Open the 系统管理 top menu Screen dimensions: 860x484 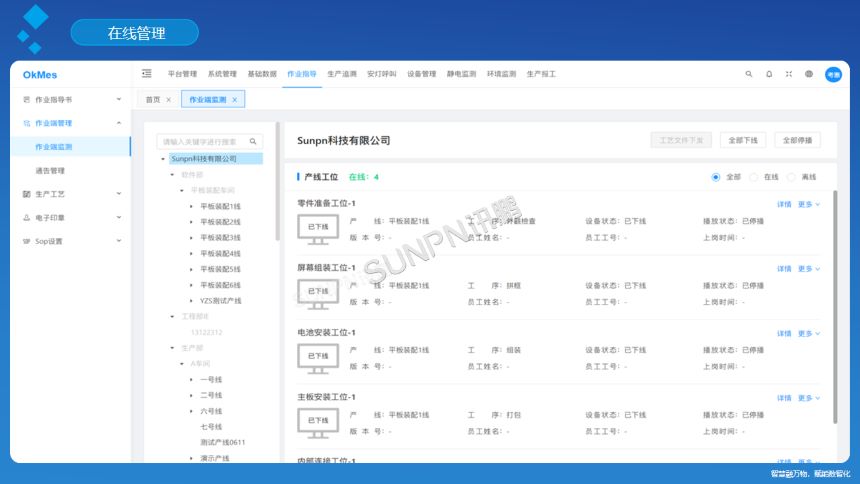(x=222, y=74)
